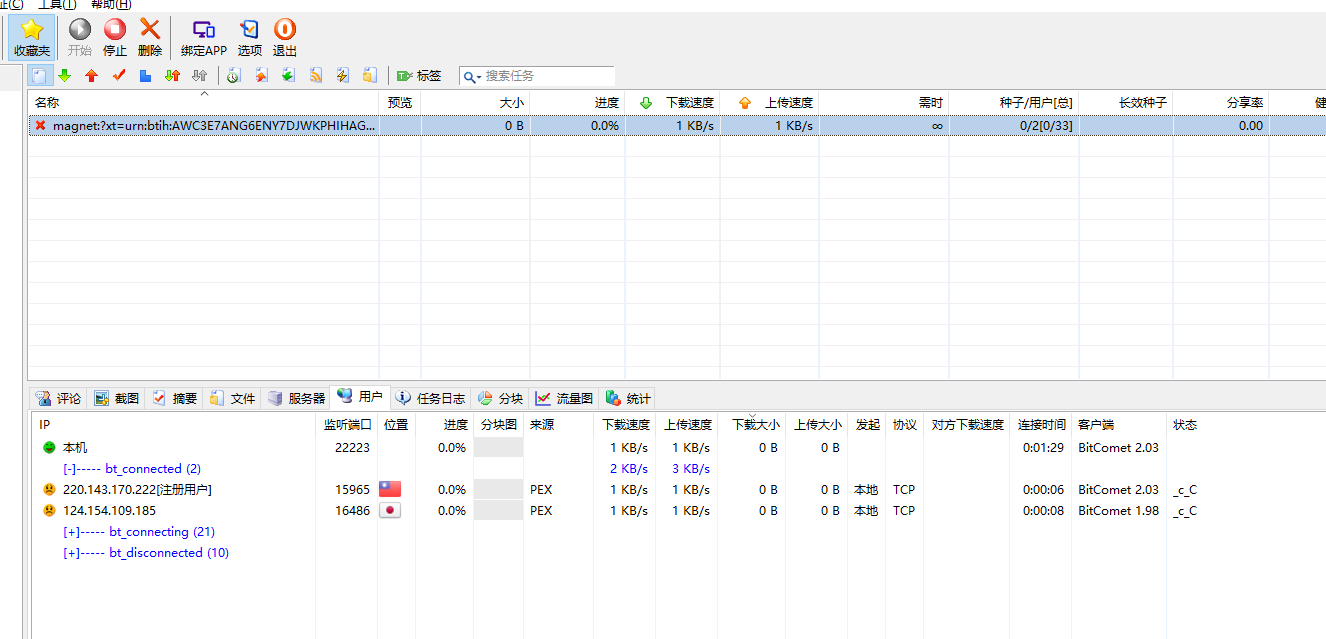This screenshot has width=1326, height=639.
Task: Sort peers by the 协议 protocol column header
Action: (905, 425)
